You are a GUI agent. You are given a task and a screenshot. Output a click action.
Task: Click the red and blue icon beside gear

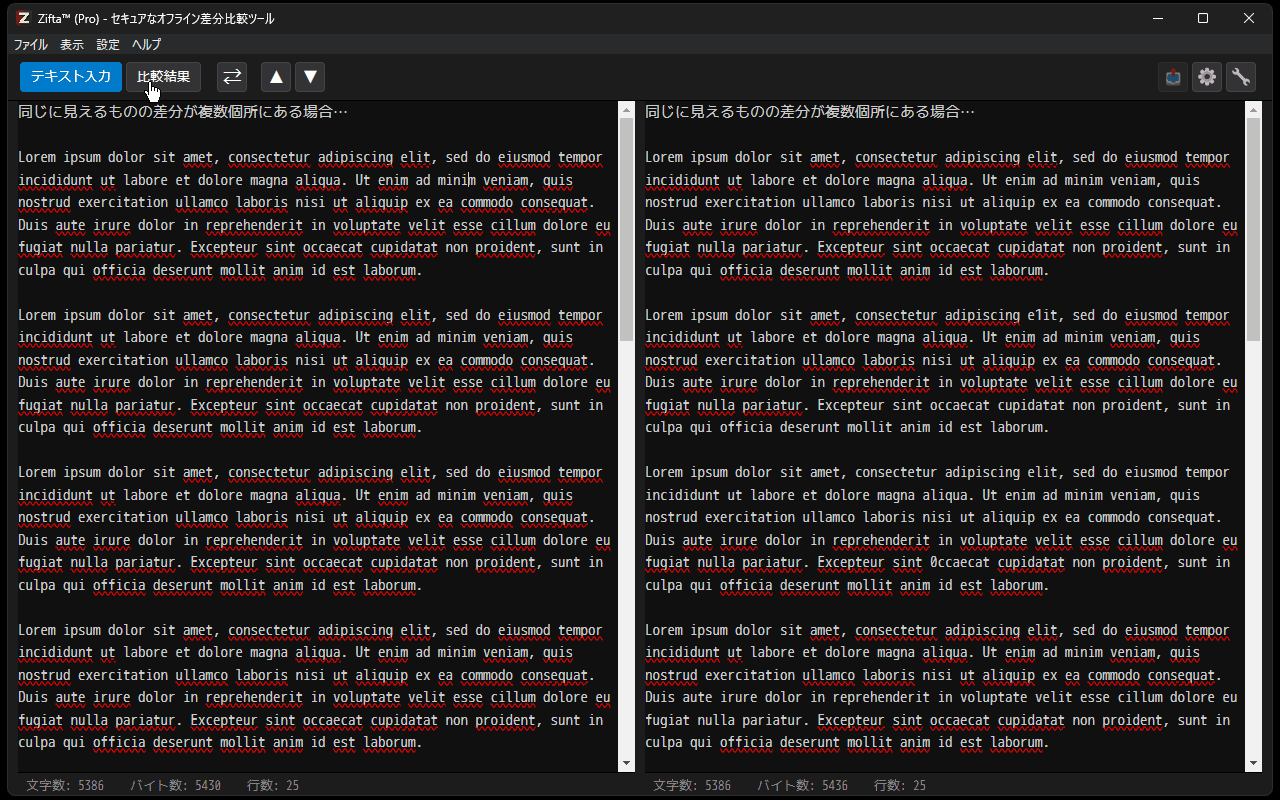click(x=1173, y=77)
